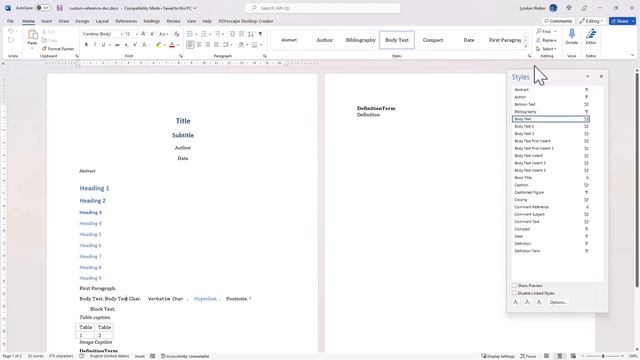Align text left in paragraph group
The height and width of the screenshot is (360, 640).
coord(190,45)
